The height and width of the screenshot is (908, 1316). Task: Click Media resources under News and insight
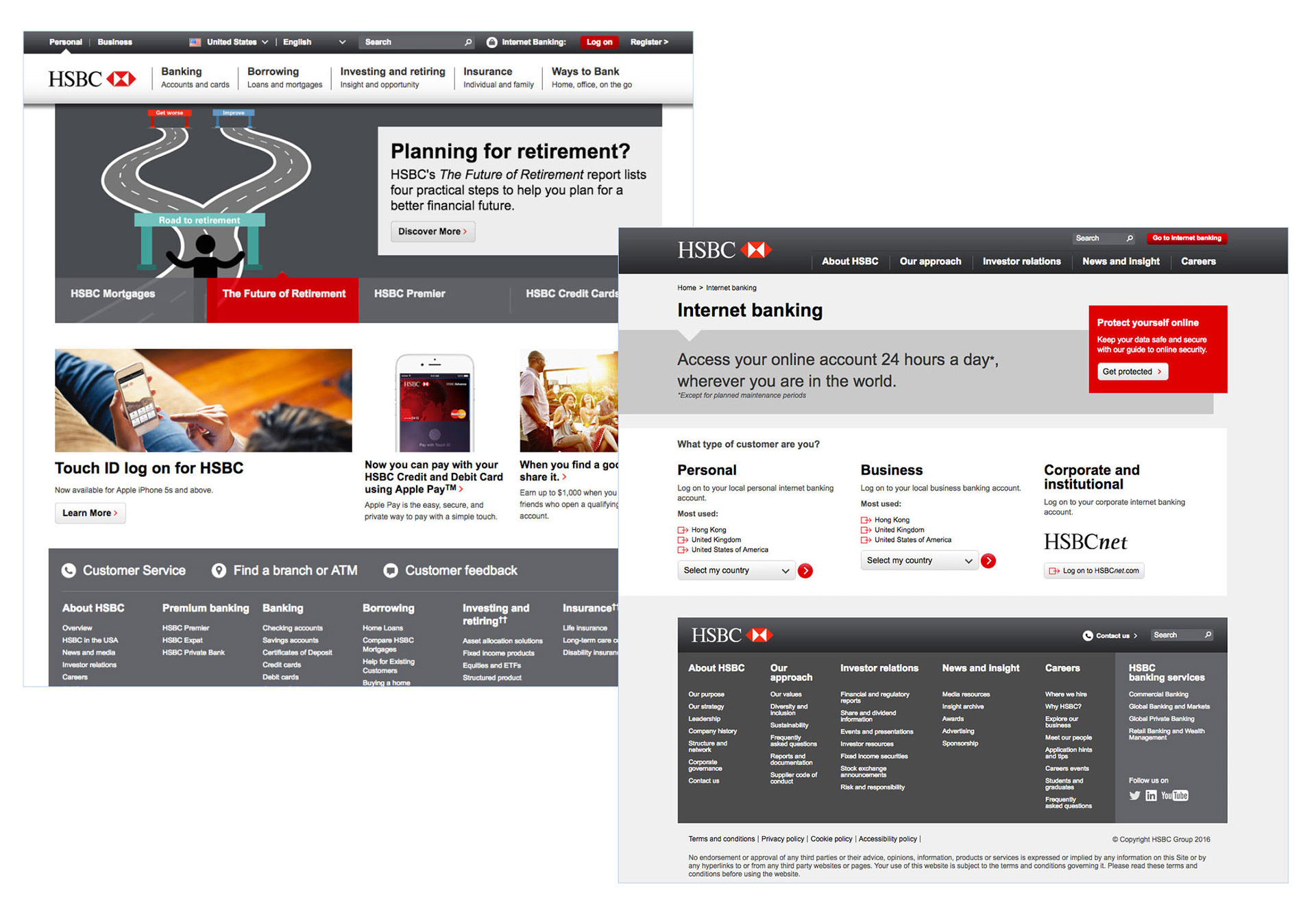(x=966, y=694)
